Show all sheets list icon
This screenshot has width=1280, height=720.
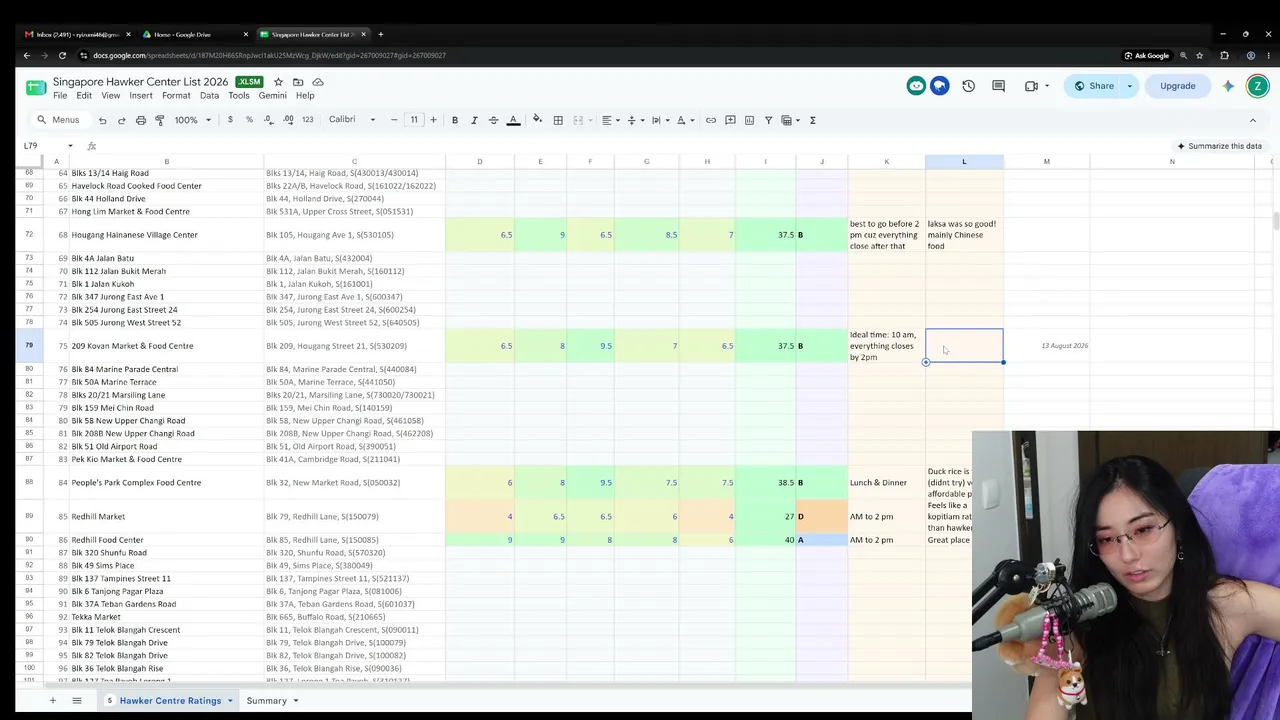coord(76,701)
